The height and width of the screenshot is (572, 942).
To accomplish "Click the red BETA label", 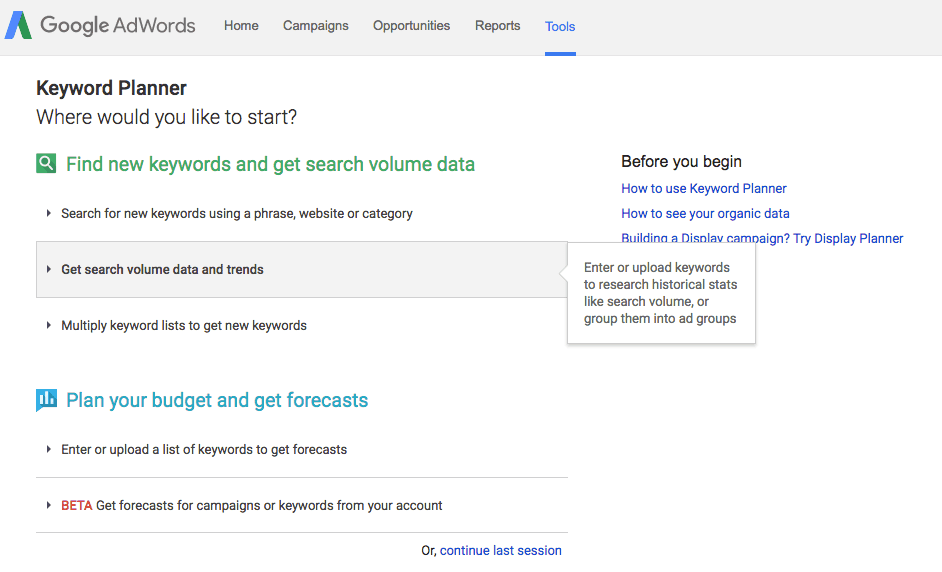I will pyautogui.click(x=76, y=506).
